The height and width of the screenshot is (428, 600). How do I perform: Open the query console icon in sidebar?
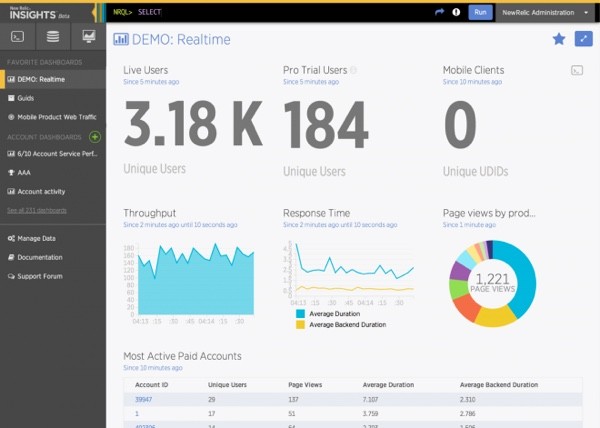pos(18,37)
